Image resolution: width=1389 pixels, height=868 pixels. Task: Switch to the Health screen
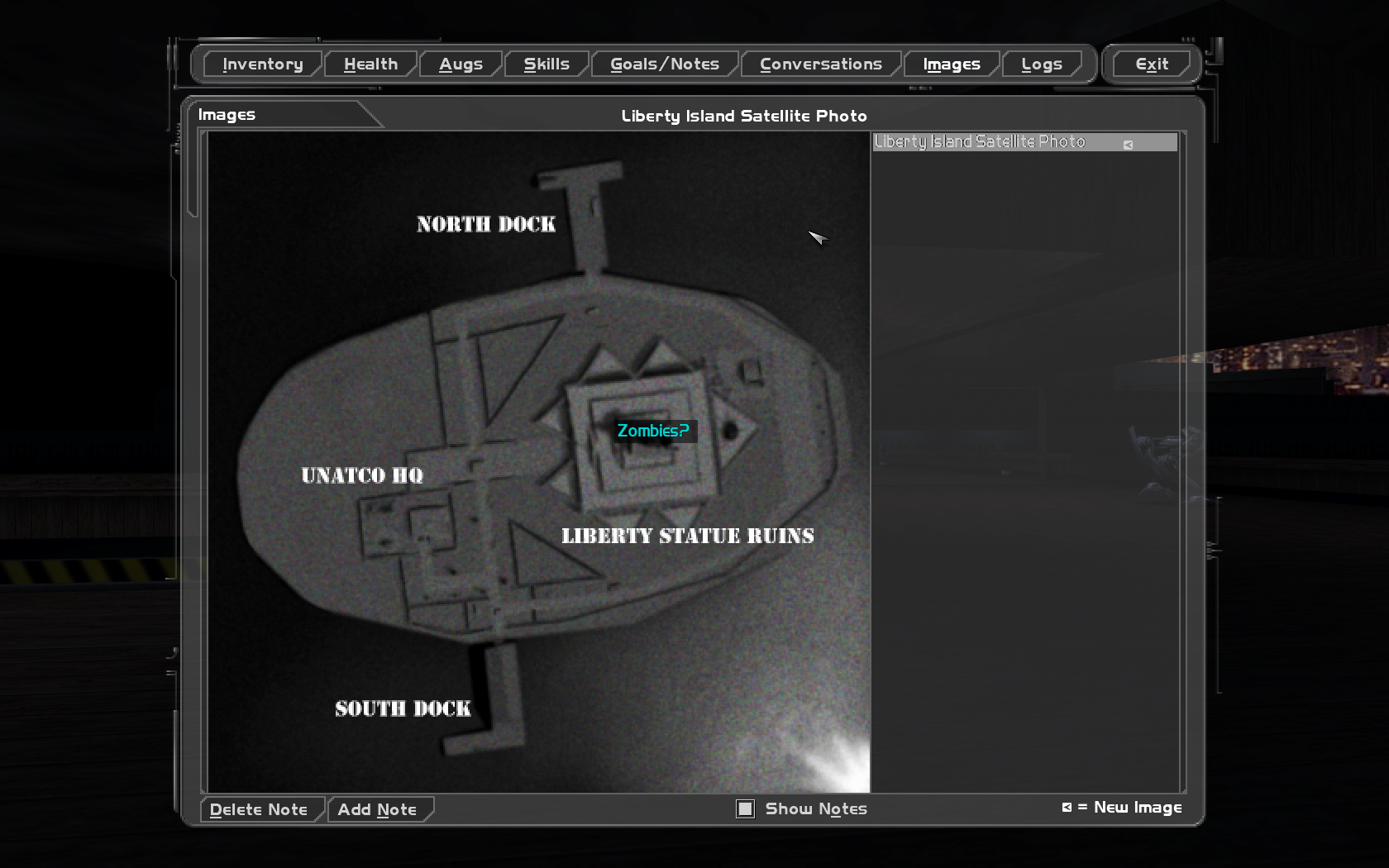point(370,64)
